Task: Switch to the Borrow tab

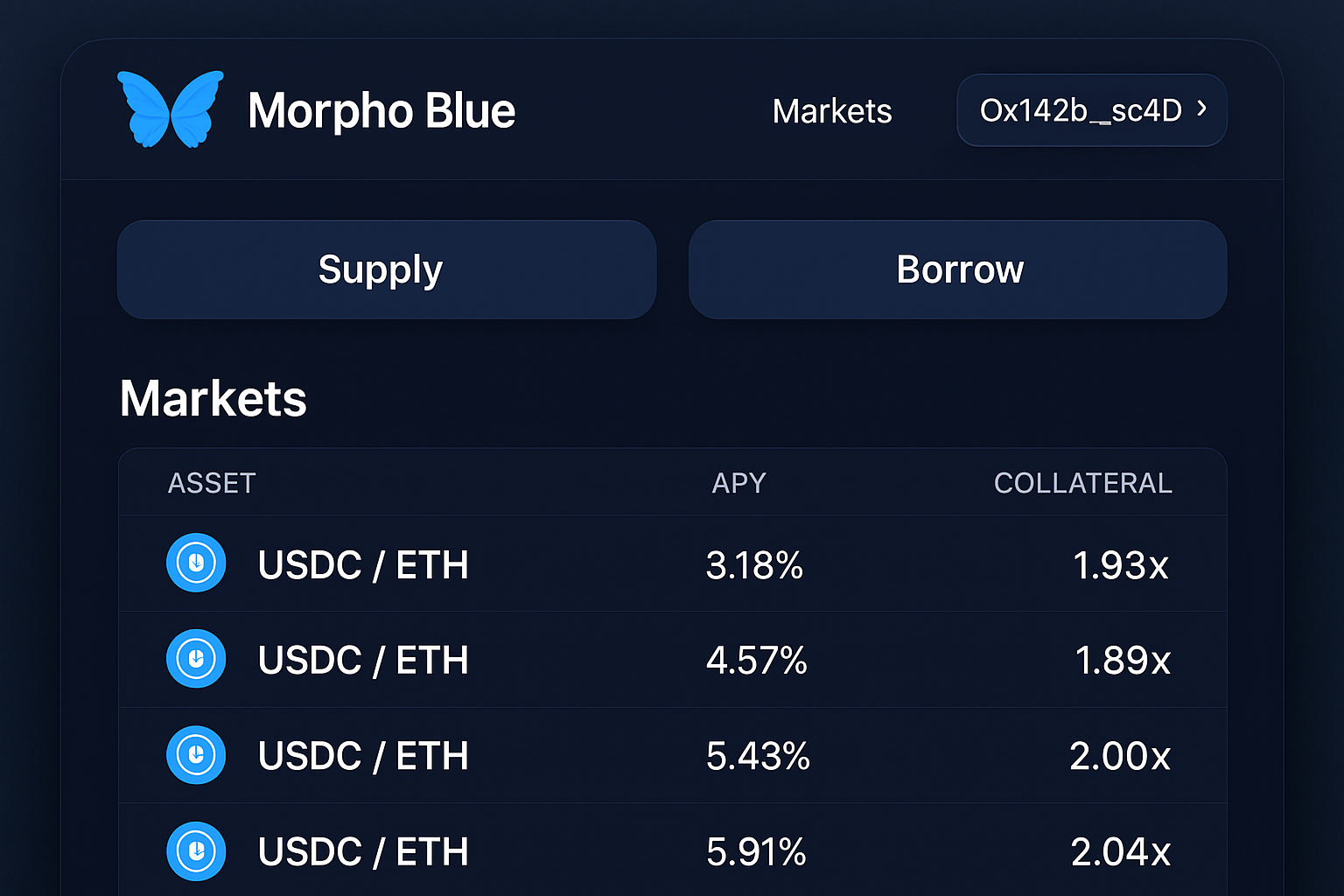Action: click(x=959, y=269)
